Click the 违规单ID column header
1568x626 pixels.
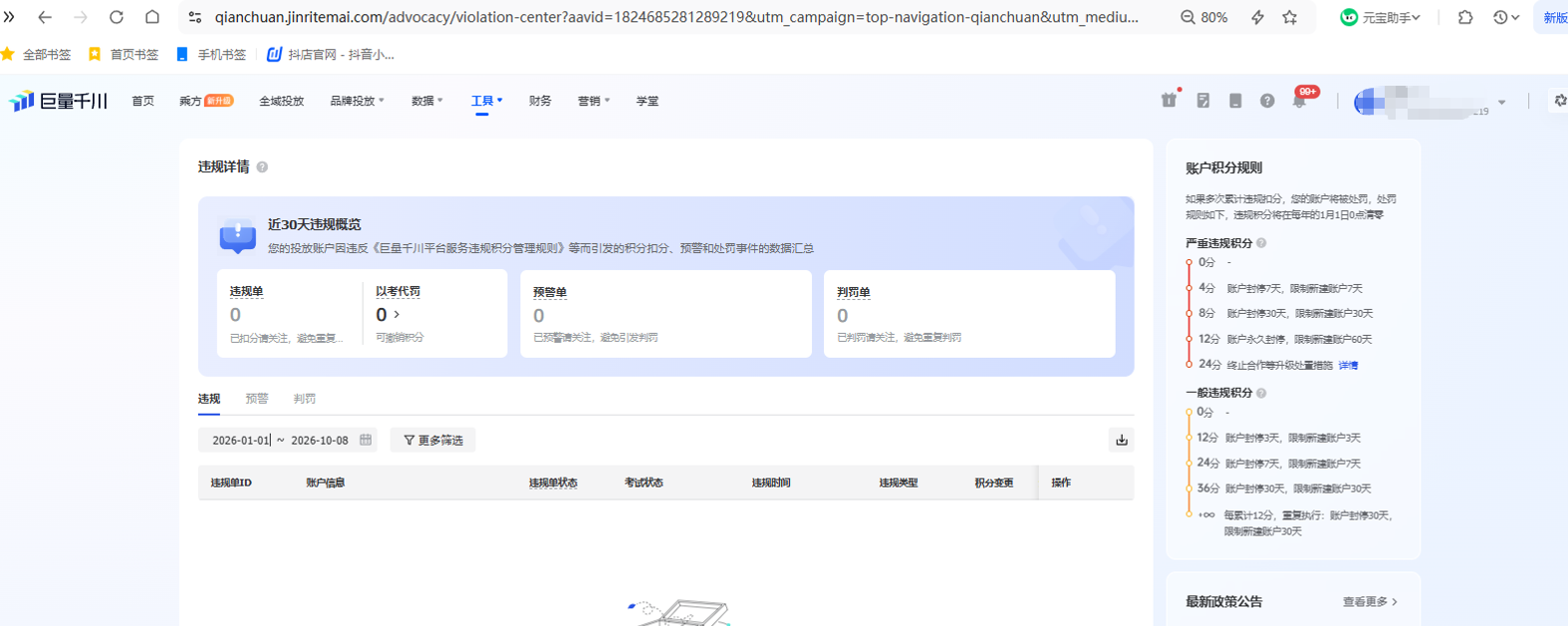tap(231, 482)
